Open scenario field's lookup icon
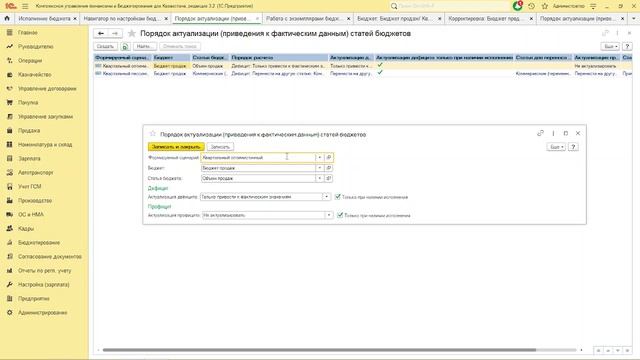The image size is (640, 360). click(x=329, y=158)
